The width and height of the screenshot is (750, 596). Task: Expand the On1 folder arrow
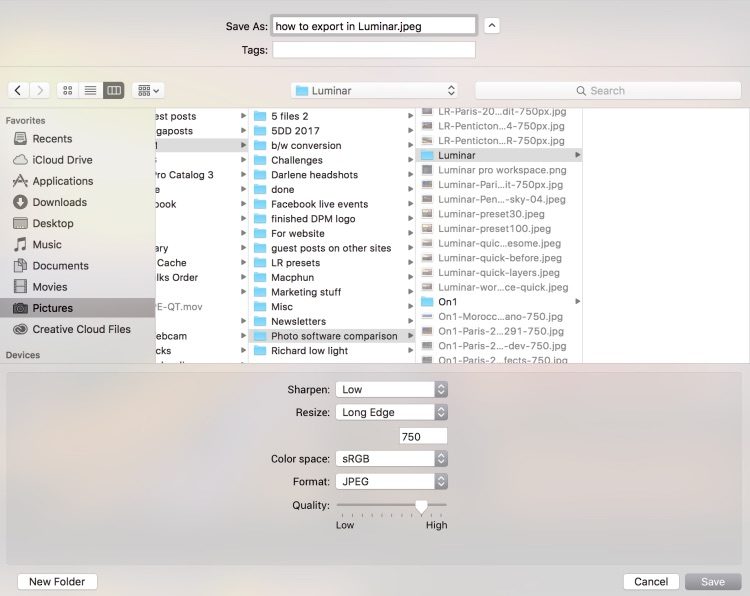coord(578,301)
